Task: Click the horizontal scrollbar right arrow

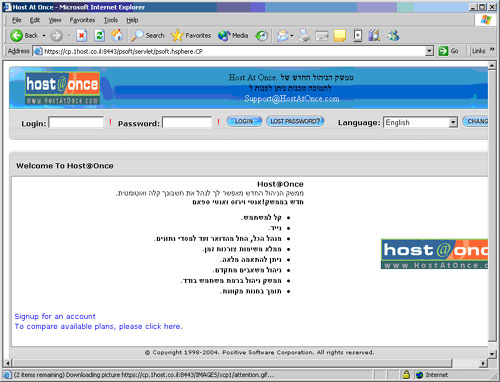Action: [x=484, y=363]
